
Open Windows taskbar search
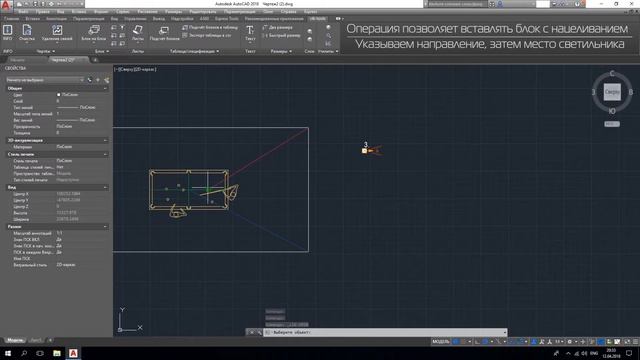pos(24,353)
